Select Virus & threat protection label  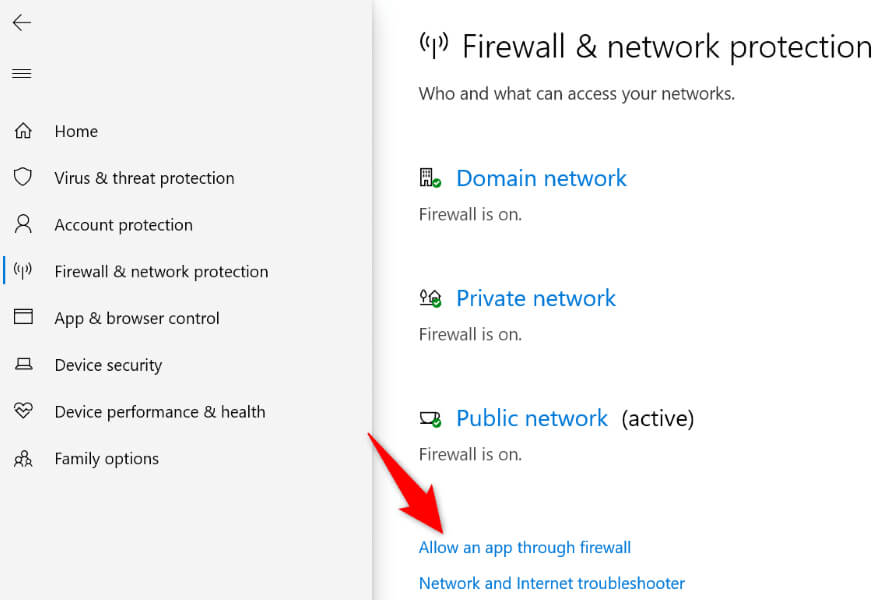click(144, 178)
